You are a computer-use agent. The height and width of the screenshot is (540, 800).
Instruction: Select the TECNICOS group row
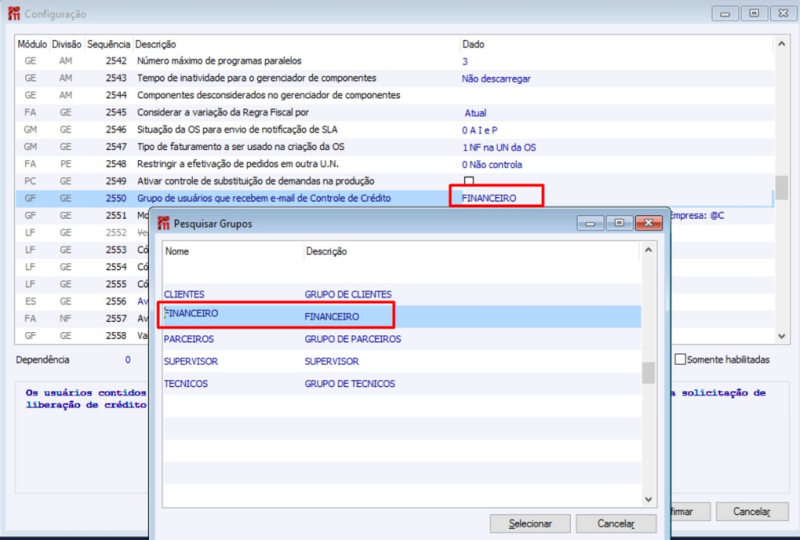click(402, 384)
